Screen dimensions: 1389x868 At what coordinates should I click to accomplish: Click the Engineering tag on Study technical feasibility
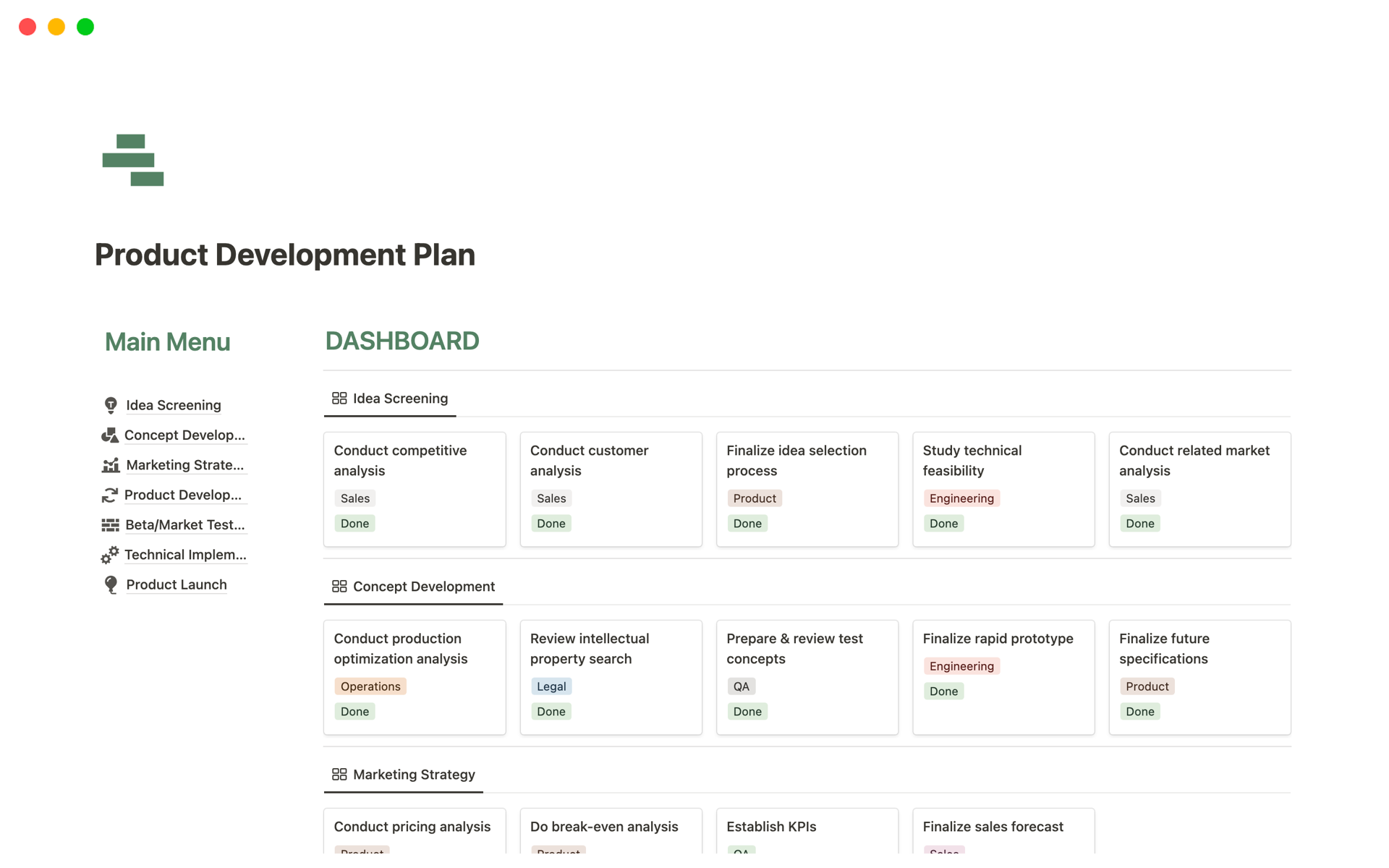[x=961, y=498]
